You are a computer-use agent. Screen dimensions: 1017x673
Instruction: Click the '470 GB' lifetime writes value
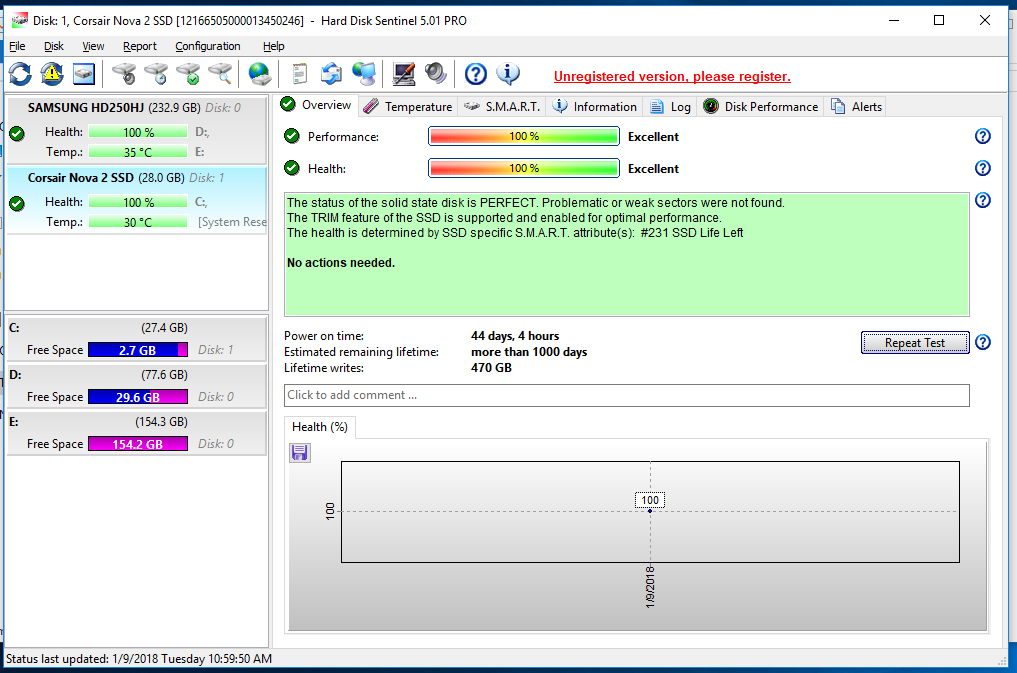(x=491, y=368)
